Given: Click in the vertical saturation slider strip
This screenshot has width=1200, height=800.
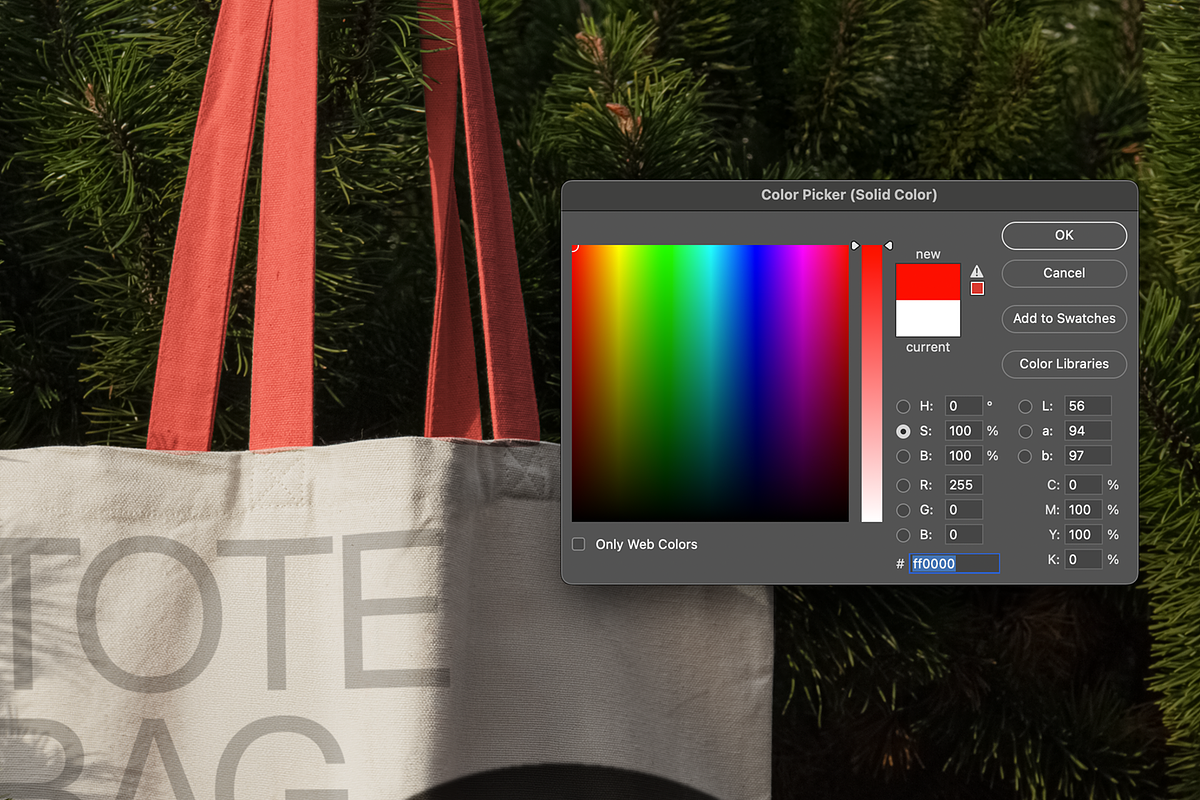Looking at the screenshot, I should (872, 383).
